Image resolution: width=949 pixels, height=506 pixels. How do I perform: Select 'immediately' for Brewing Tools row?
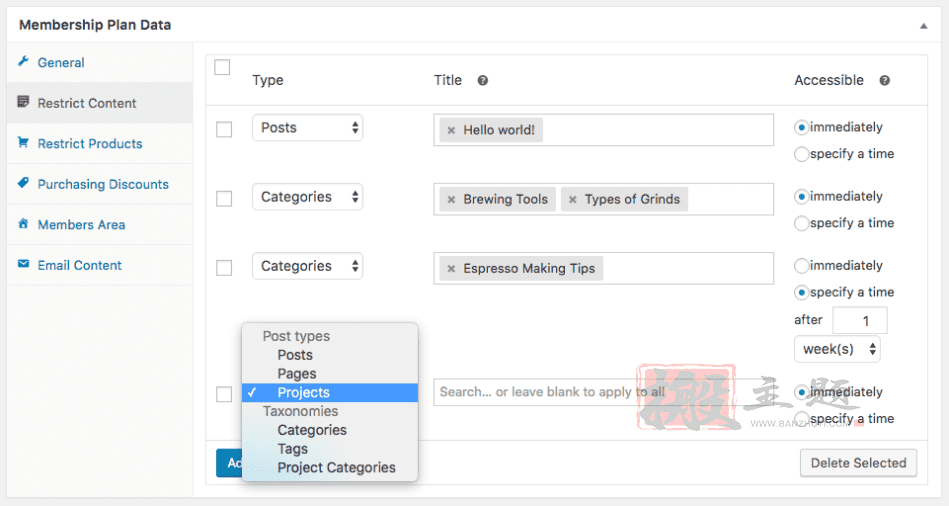(801, 197)
